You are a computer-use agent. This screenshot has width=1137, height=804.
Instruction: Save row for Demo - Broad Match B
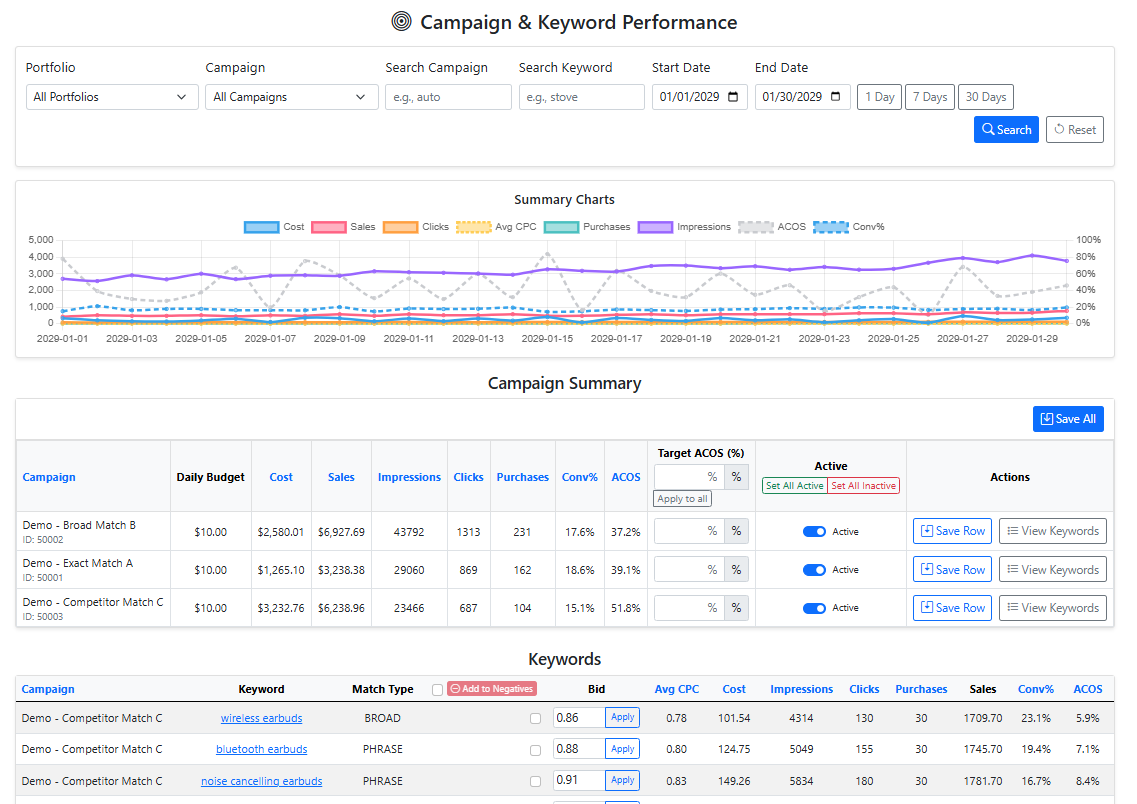pos(951,531)
